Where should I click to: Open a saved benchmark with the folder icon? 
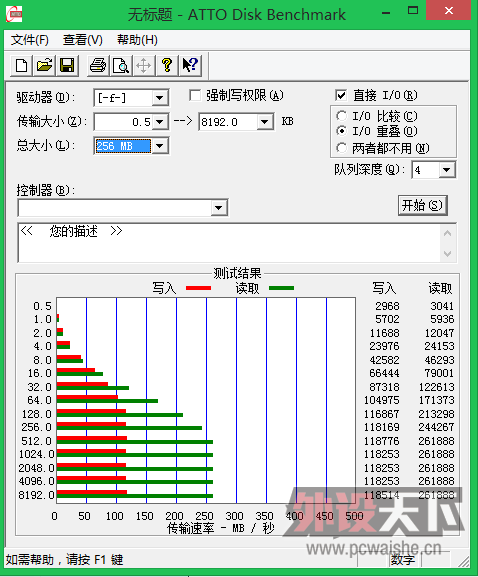coord(44,66)
